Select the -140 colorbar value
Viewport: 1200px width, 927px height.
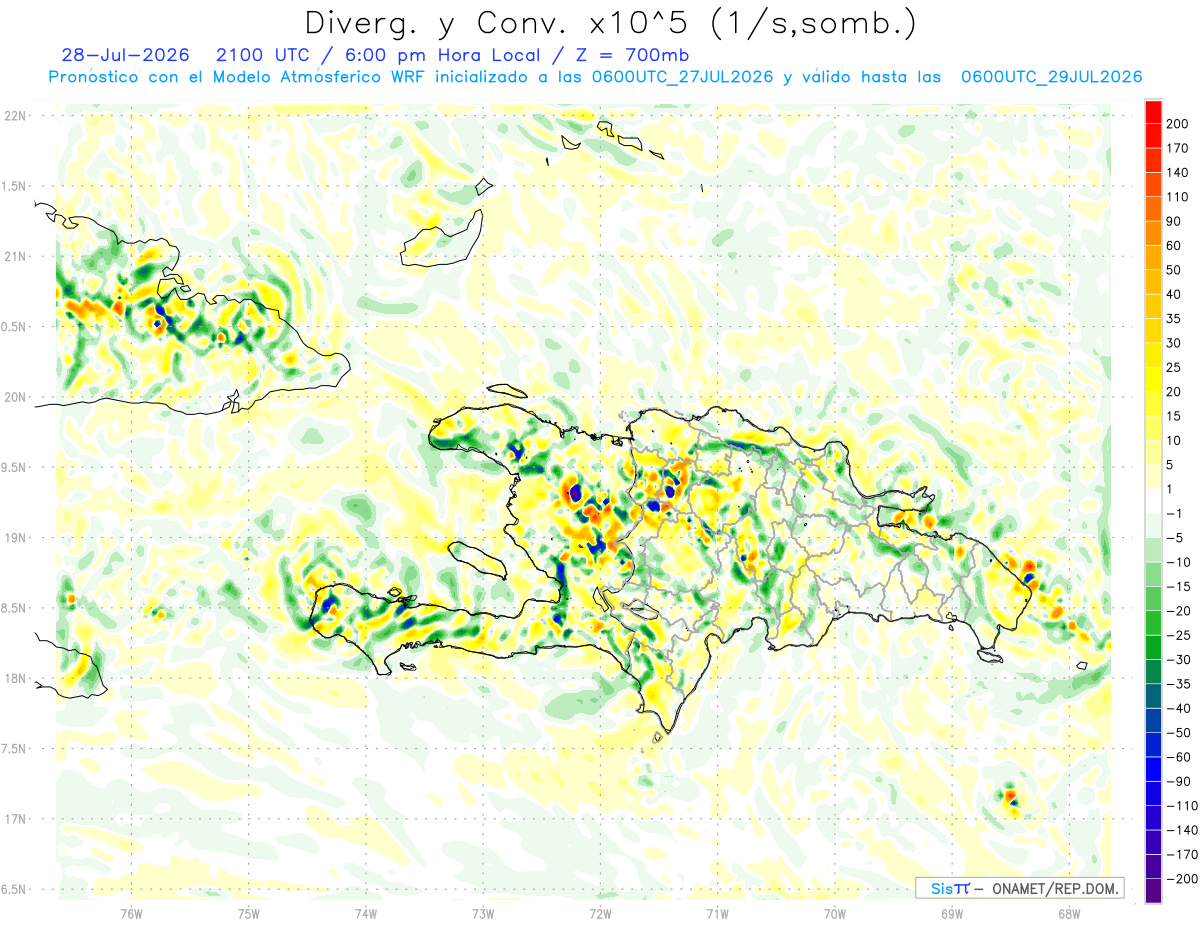[1181, 832]
